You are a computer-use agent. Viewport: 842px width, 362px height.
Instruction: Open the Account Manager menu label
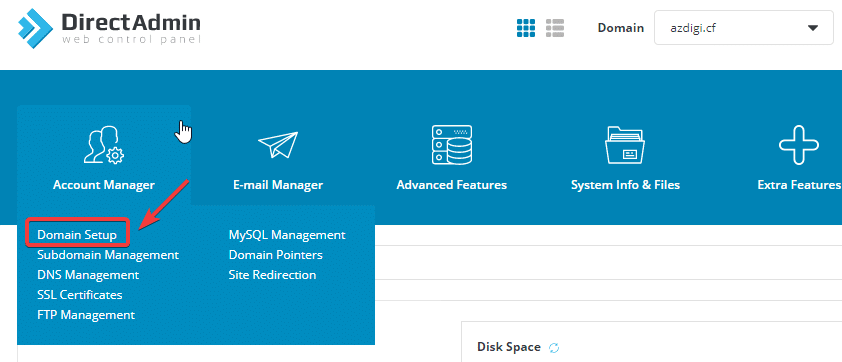pos(104,185)
